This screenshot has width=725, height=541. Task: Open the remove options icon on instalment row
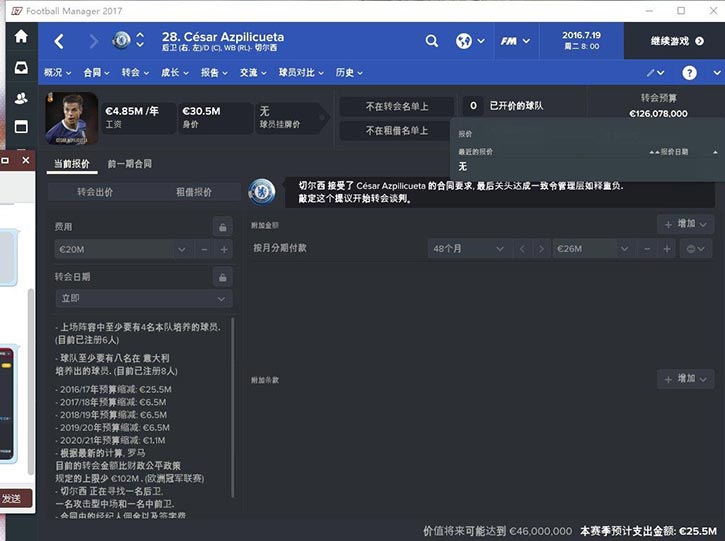pos(695,249)
